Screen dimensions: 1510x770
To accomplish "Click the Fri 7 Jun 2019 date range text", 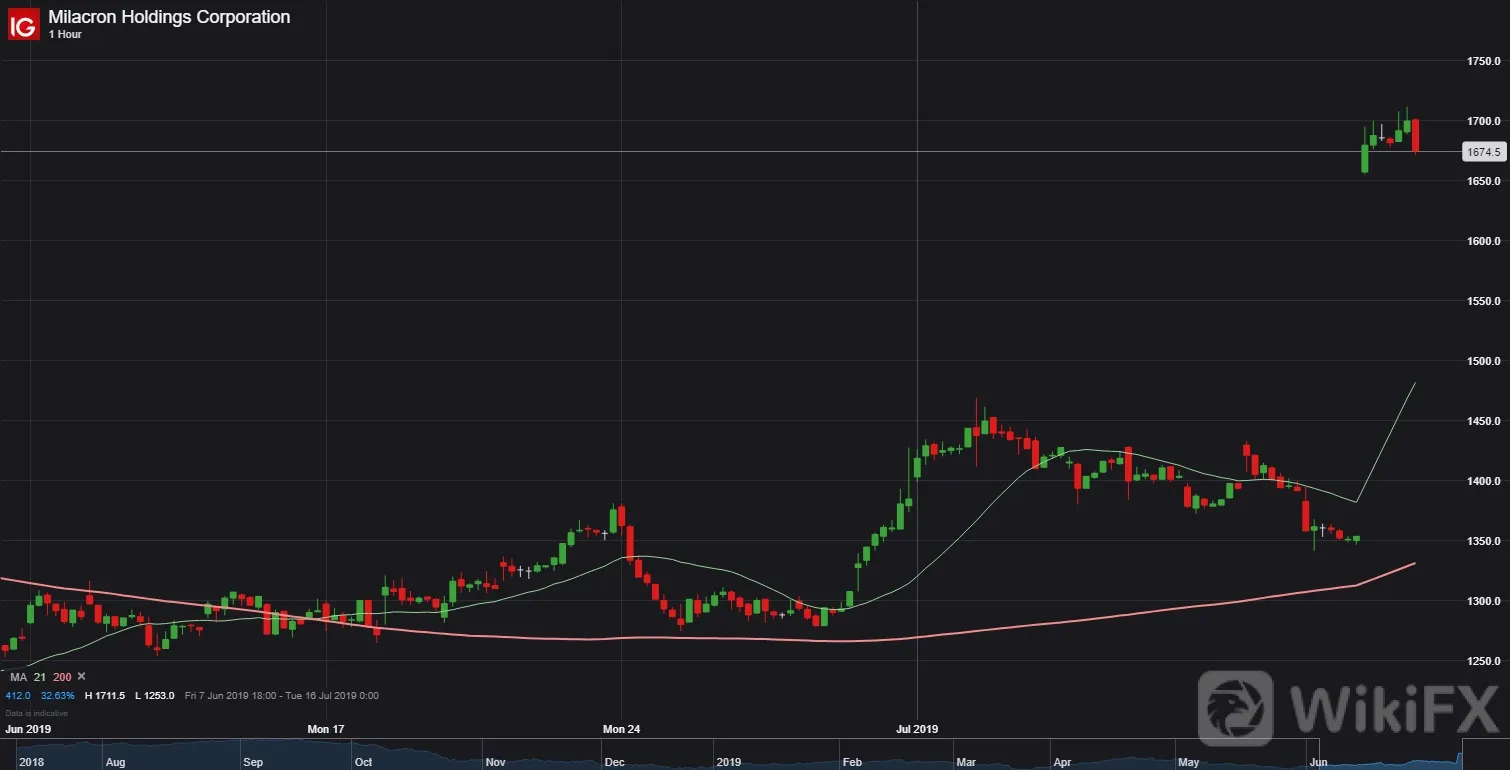I will (x=282, y=695).
